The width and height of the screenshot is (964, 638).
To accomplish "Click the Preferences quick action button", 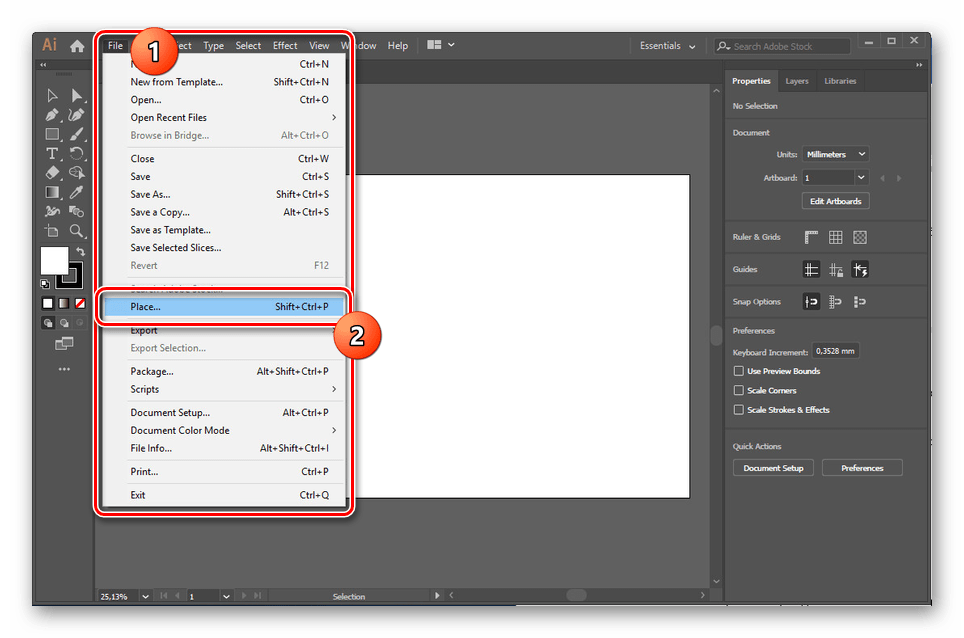I will (x=862, y=468).
